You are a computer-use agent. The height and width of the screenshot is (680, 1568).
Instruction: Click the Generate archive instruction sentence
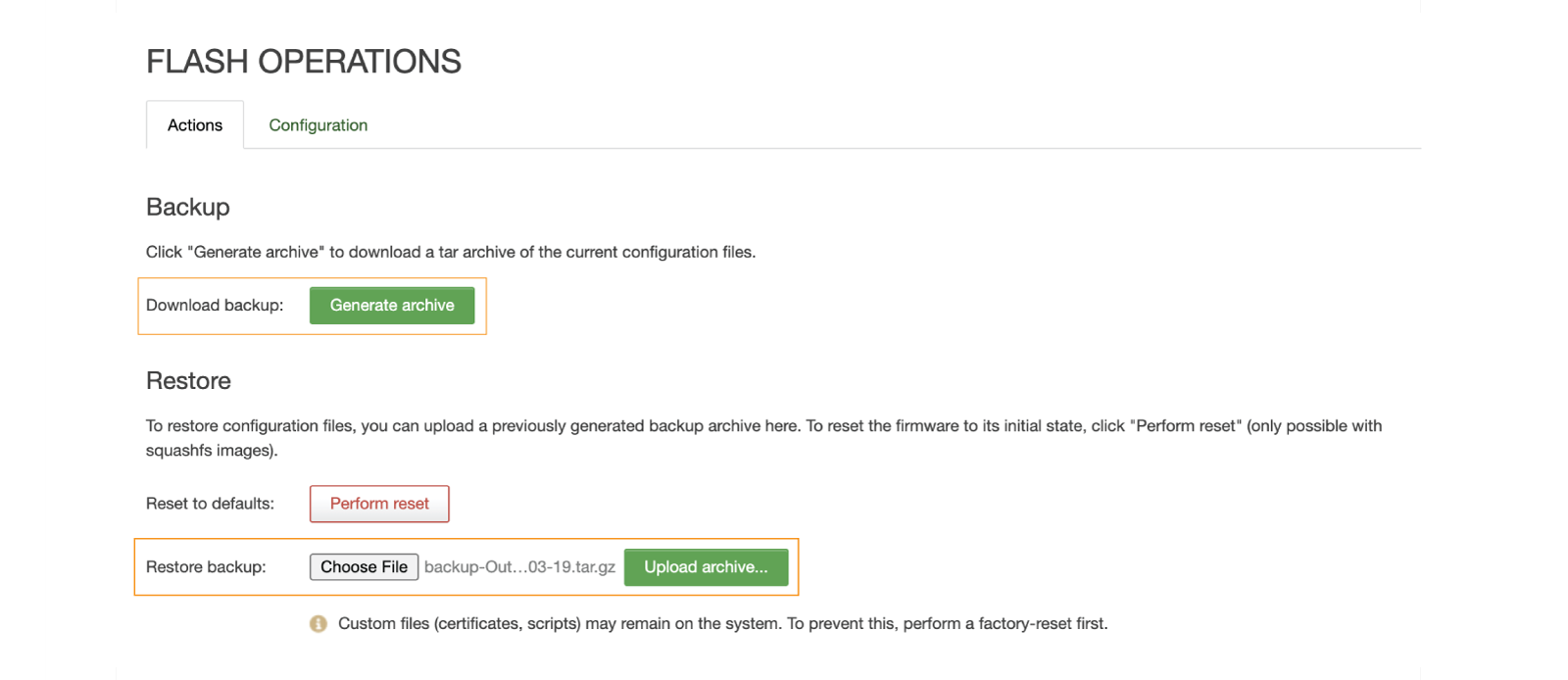pyautogui.click(x=451, y=252)
